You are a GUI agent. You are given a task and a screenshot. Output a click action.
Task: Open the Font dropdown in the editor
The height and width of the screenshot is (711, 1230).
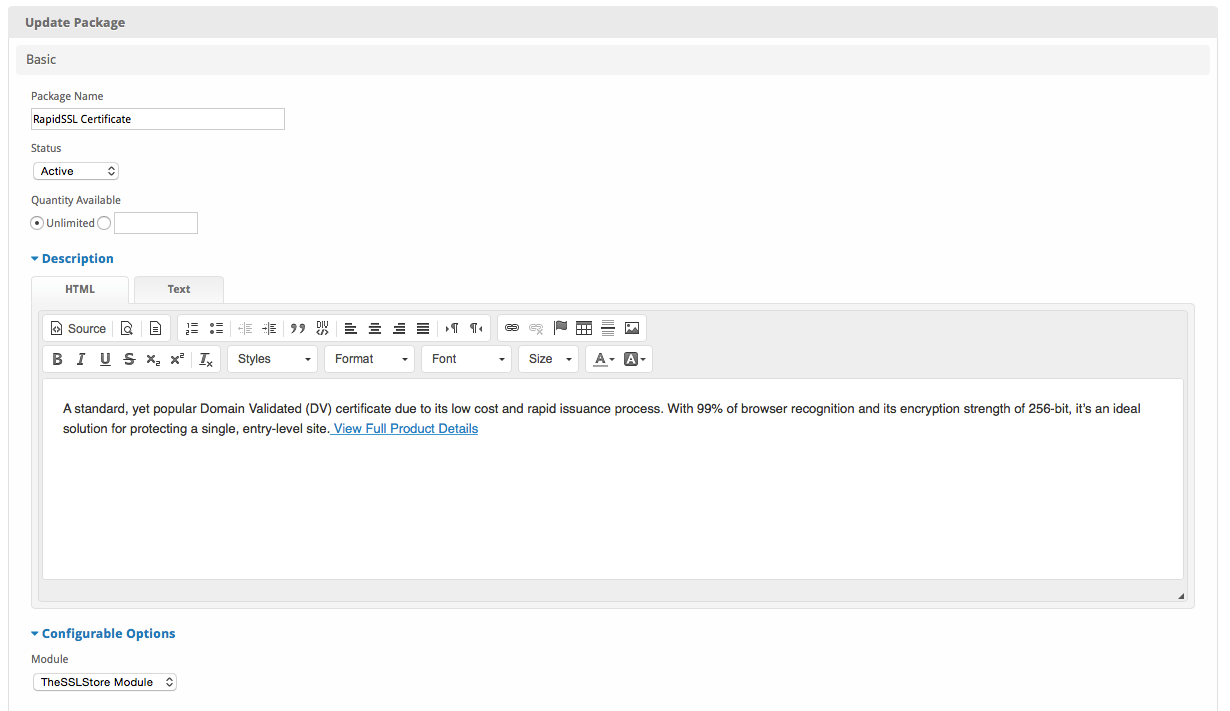[x=467, y=359]
